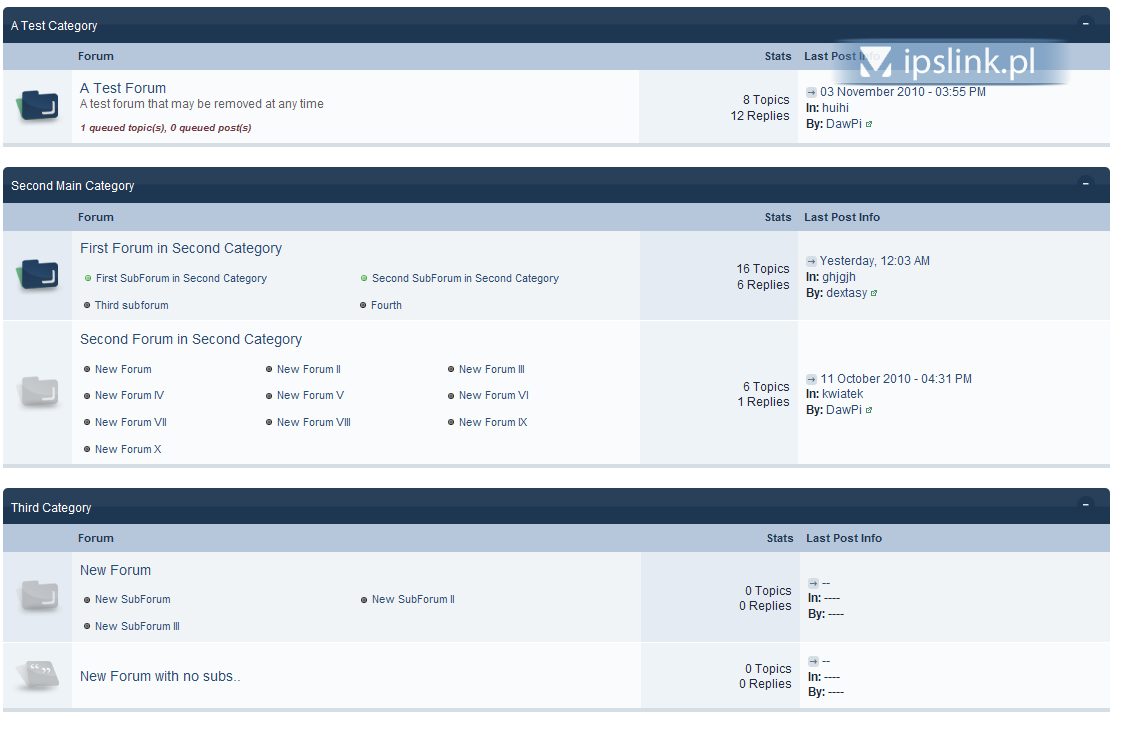
Task: Collapse the A Test Category section
Action: point(1086,23)
